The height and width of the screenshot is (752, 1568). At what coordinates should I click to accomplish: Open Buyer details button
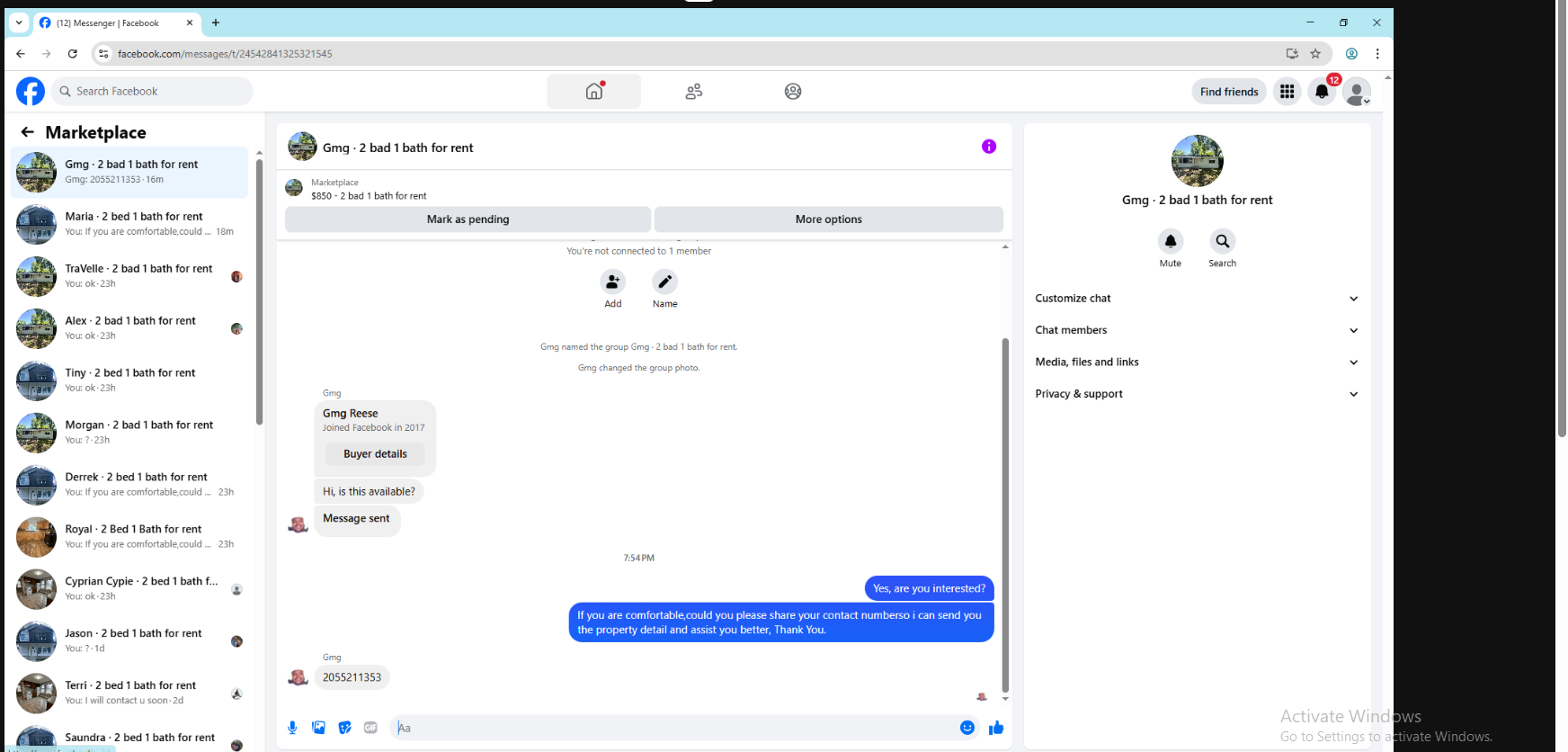pyautogui.click(x=375, y=454)
